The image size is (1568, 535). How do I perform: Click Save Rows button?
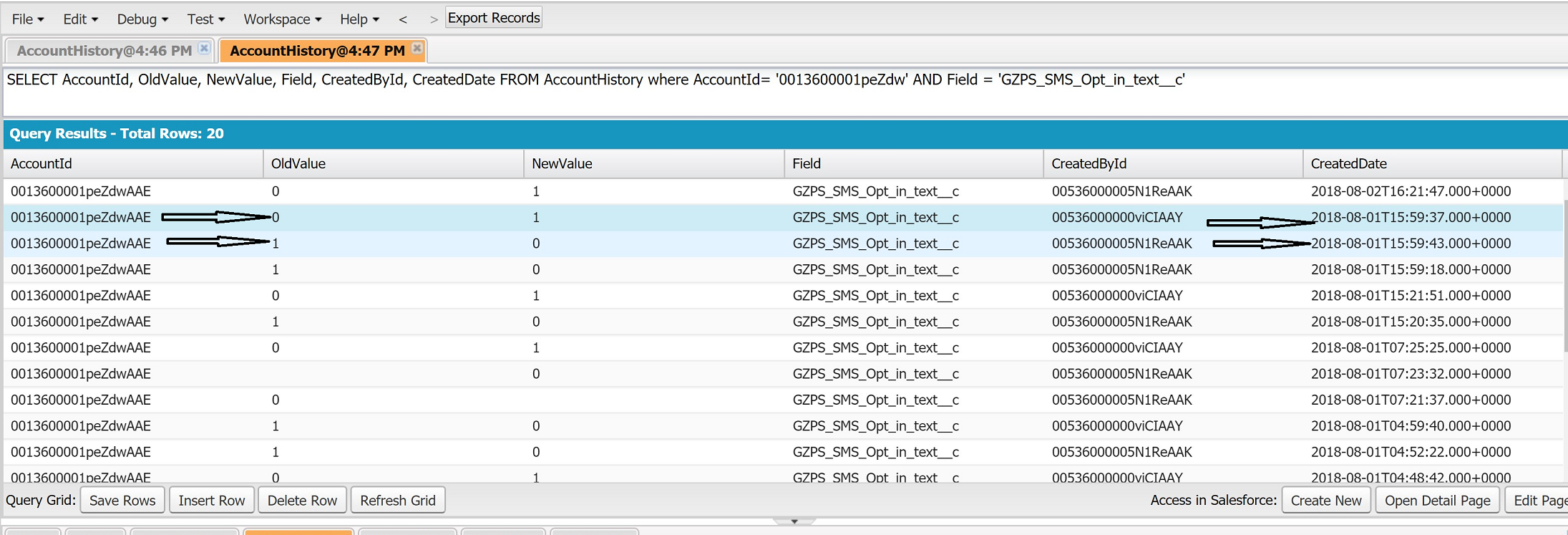point(122,501)
